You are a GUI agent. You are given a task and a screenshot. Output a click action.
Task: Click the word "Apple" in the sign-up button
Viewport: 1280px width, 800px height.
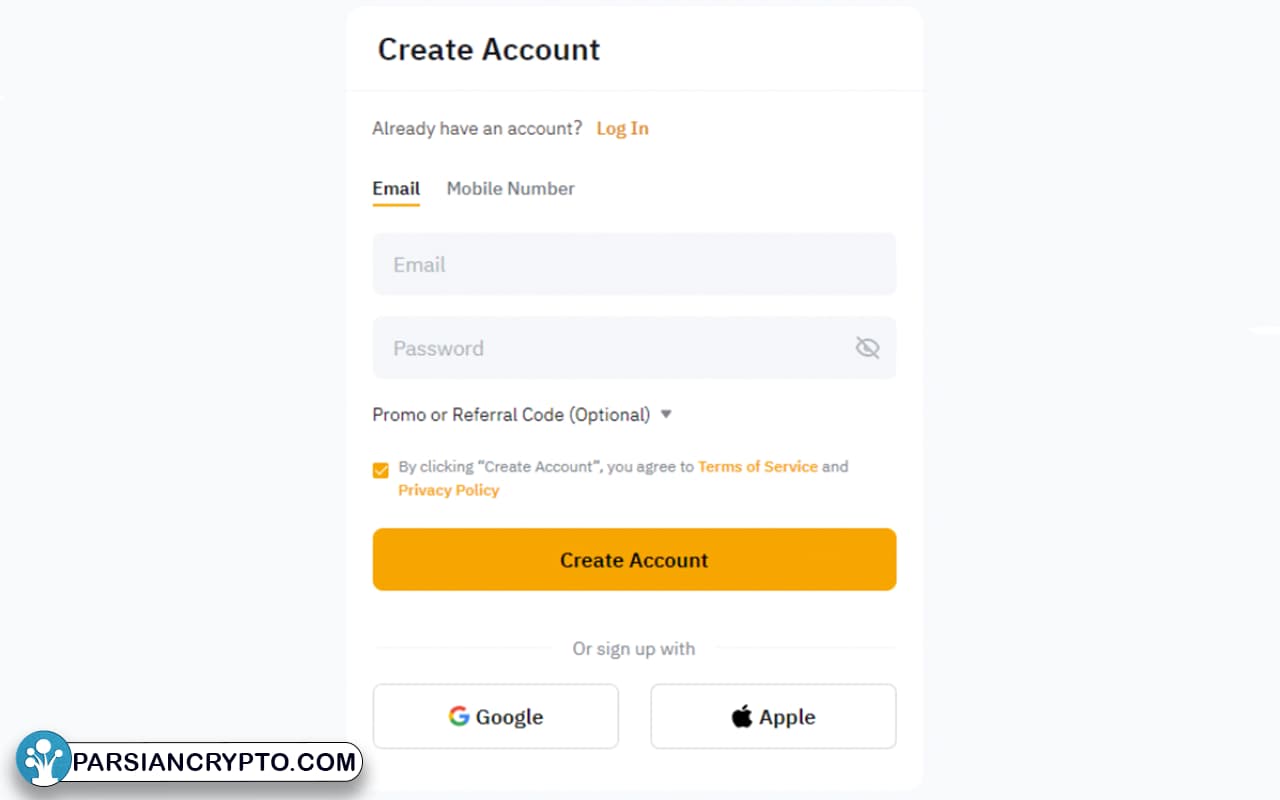[787, 717]
